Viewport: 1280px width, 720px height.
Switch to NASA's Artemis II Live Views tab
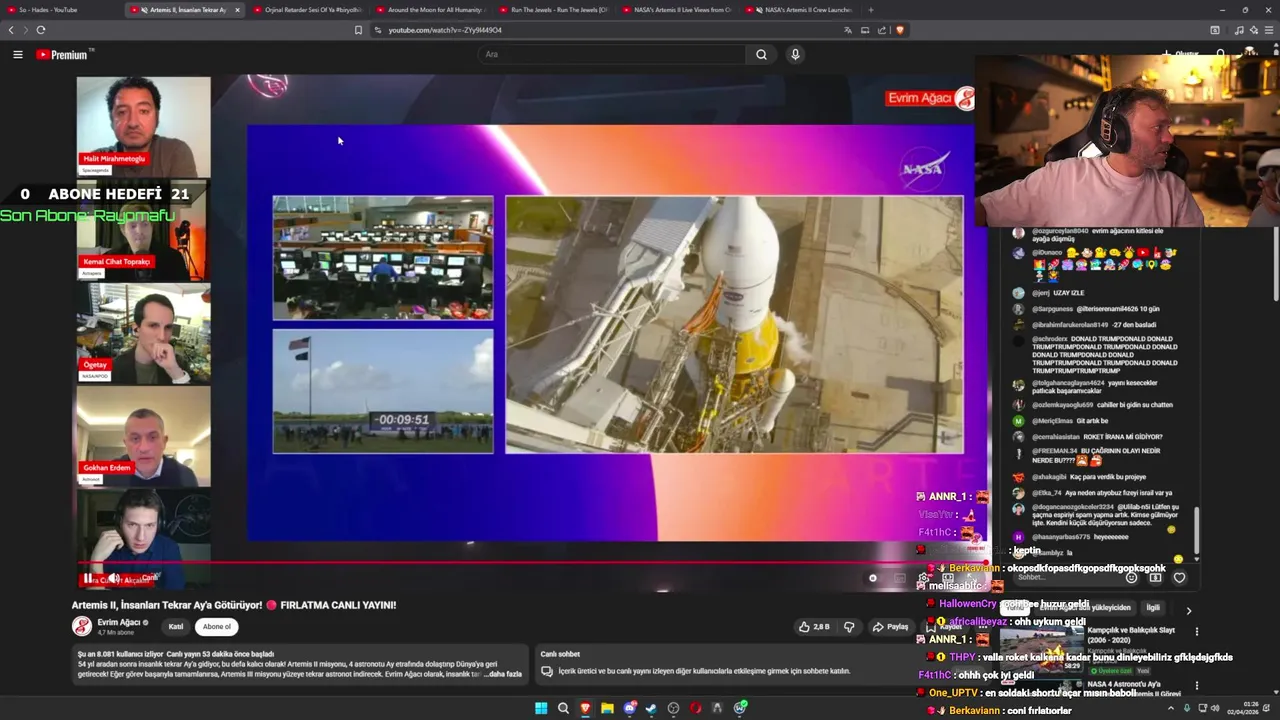click(675, 10)
